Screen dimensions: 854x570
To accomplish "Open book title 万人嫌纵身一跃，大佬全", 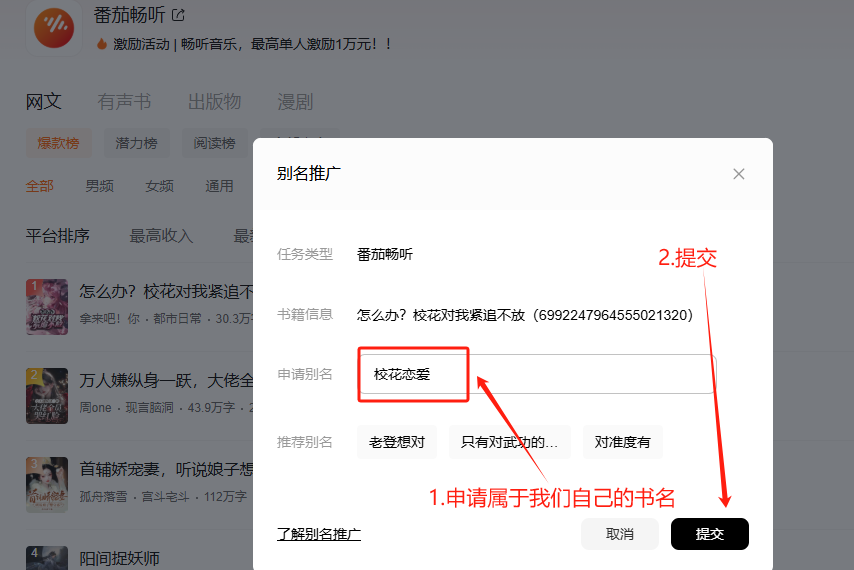I will pyautogui.click(x=166, y=381).
